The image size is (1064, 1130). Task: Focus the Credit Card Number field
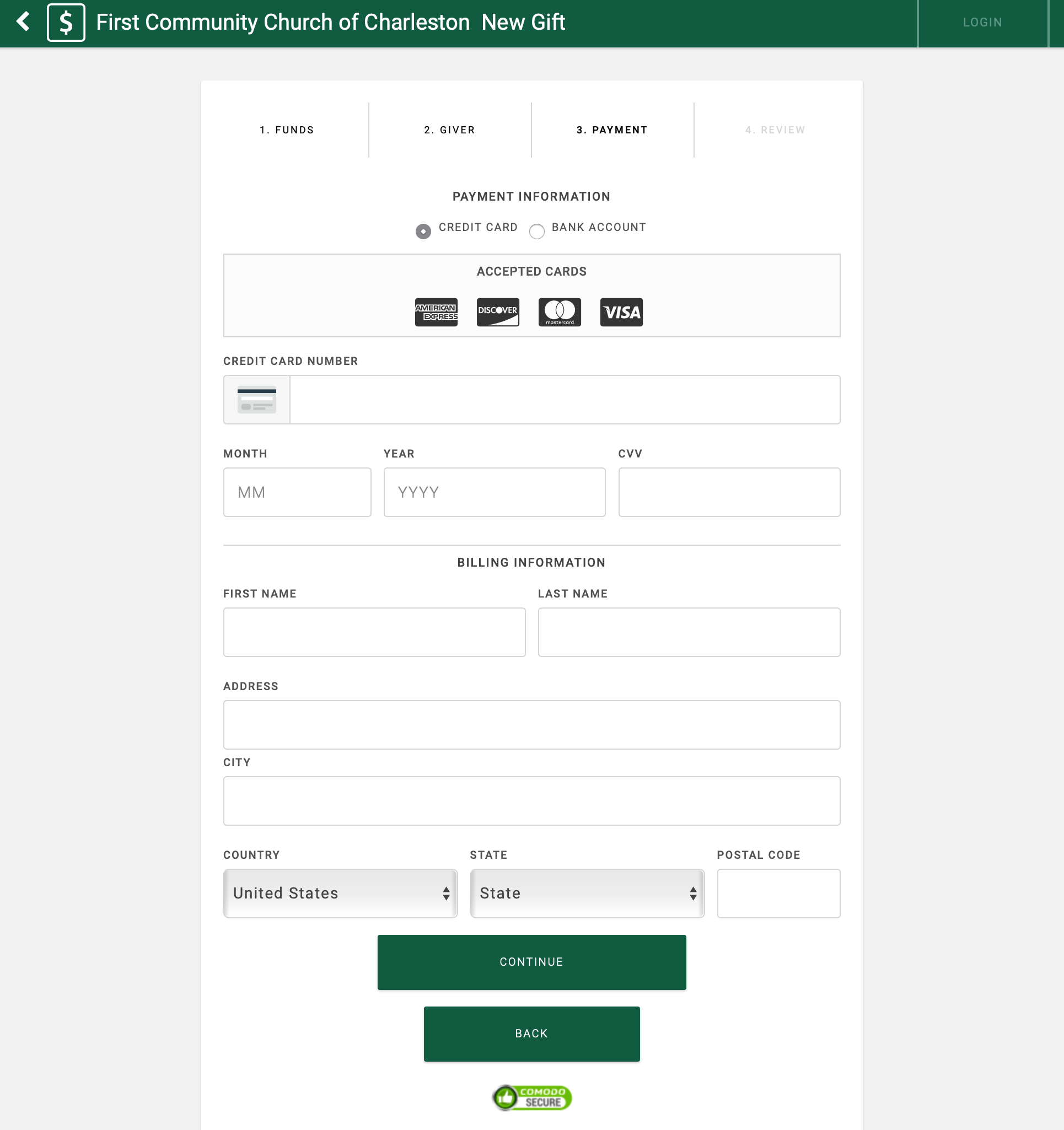pos(565,400)
